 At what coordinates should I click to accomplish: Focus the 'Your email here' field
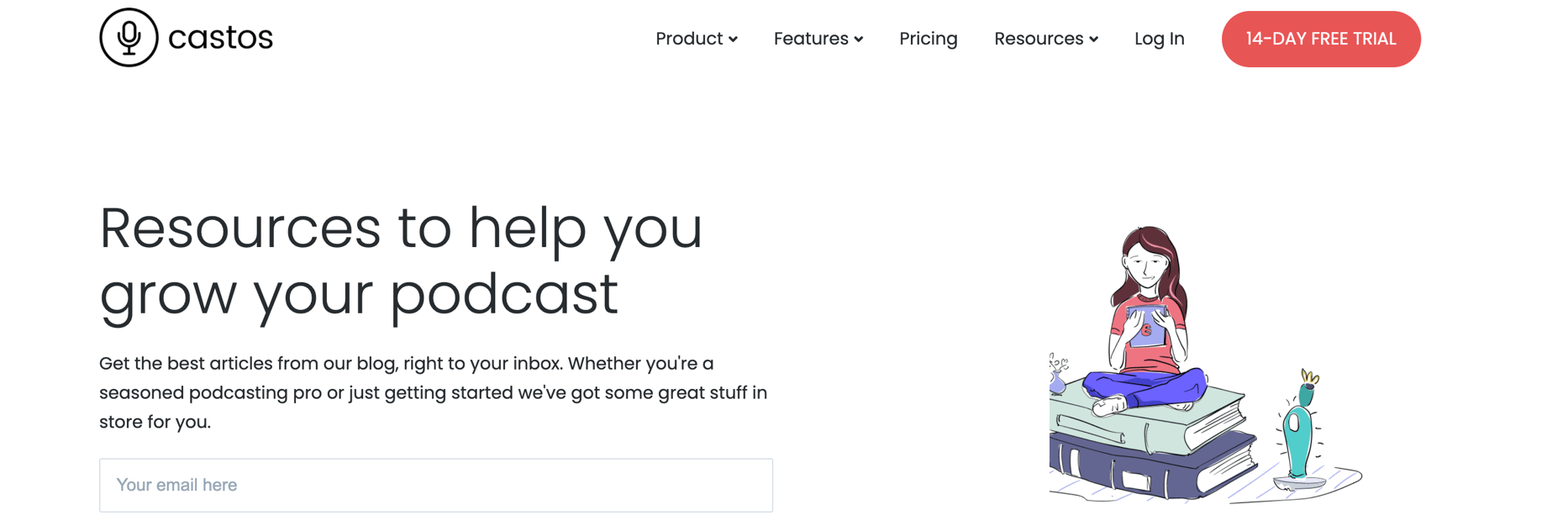[x=435, y=485]
